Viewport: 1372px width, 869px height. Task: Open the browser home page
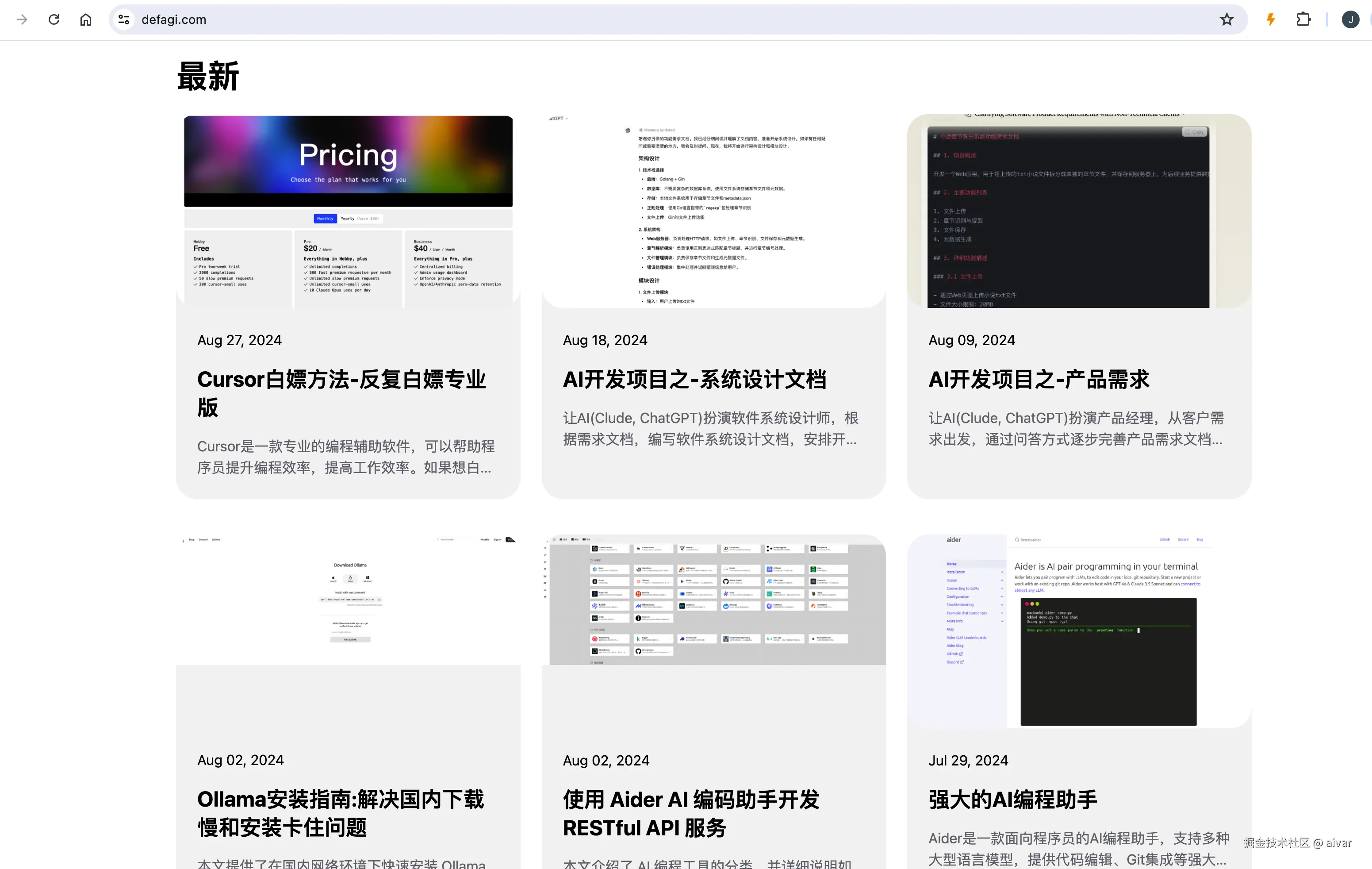85,19
